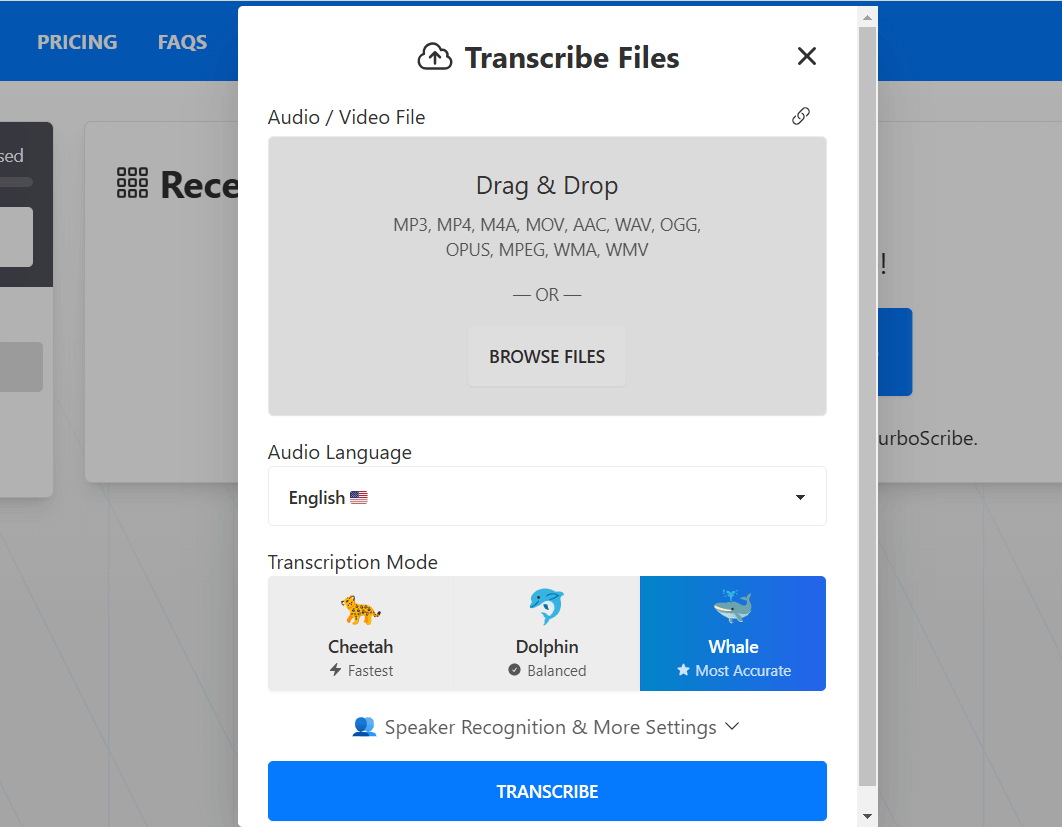Click the grid icon beside Recent heading
The image size is (1062, 827).
pyautogui.click(x=132, y=184)
